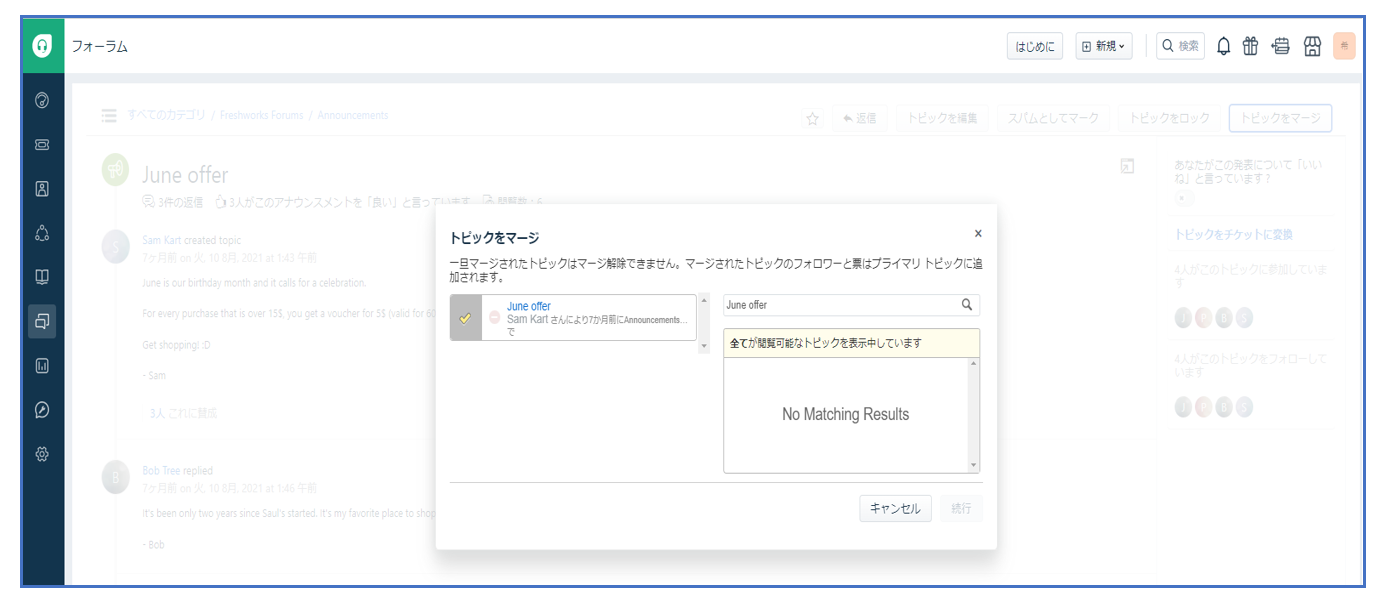This screenshot has width=1378, height=612.
Task: Click the No Matching Results text
Action: 845,414
